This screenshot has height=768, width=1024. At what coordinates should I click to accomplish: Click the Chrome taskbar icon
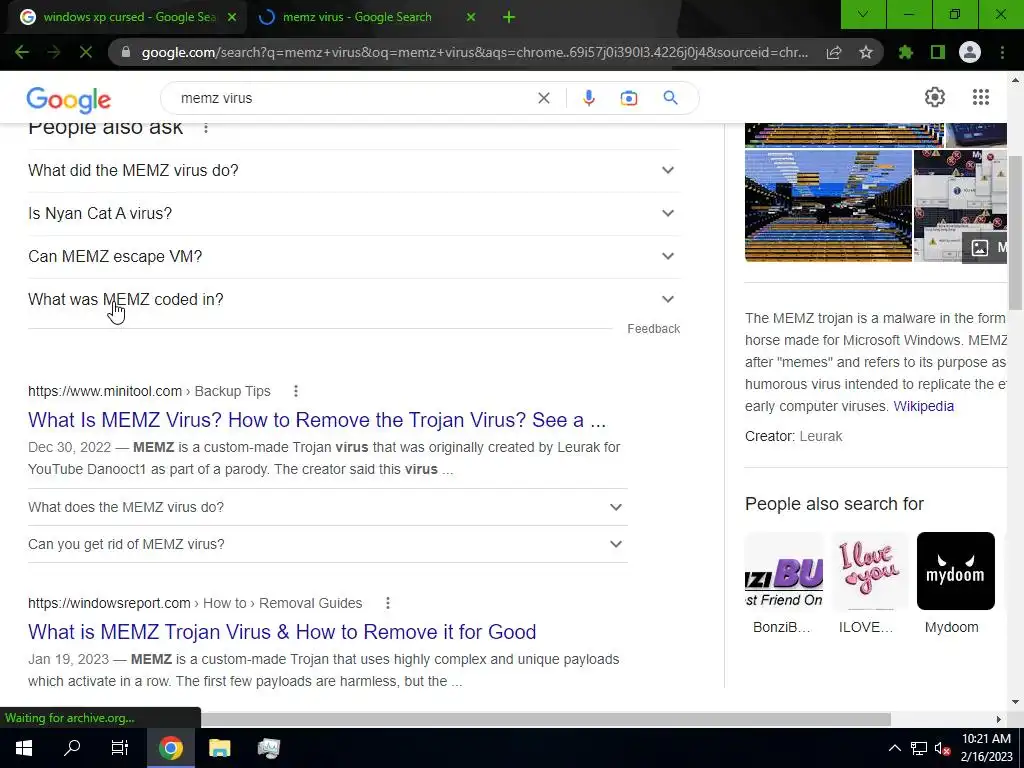(170, 748)
